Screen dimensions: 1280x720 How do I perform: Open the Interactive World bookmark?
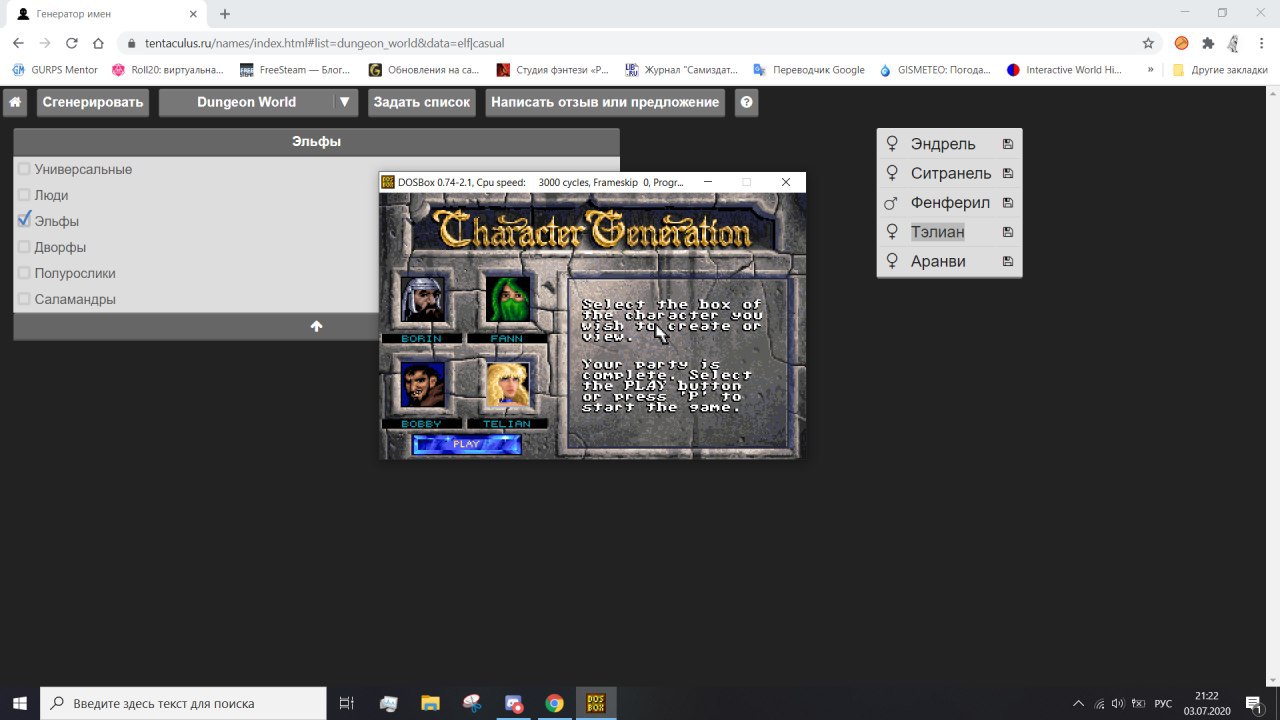[1065, 70]
